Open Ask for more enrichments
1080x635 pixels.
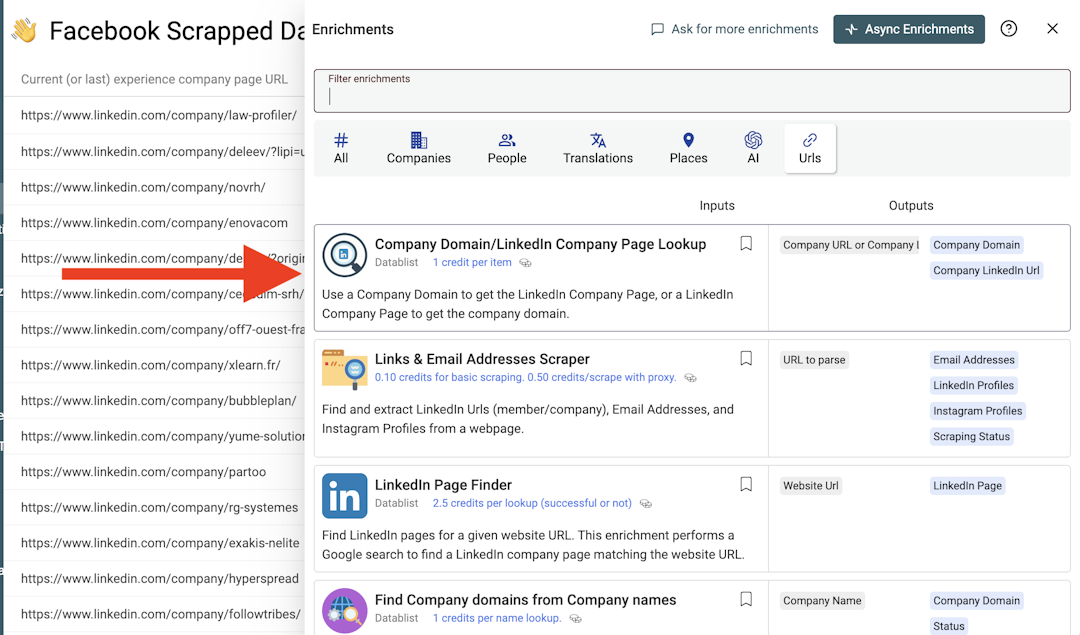click(x=734, y=29)
